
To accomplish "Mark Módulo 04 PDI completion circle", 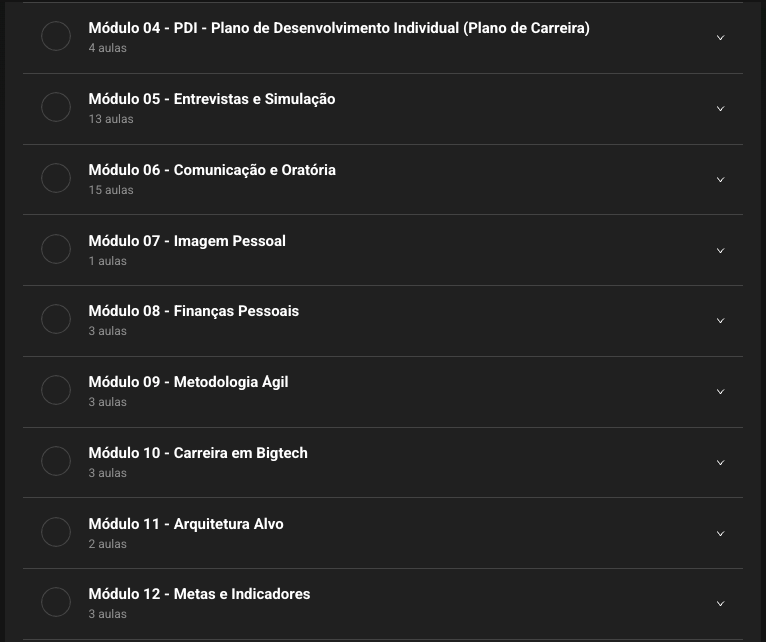I will (56, 37).
